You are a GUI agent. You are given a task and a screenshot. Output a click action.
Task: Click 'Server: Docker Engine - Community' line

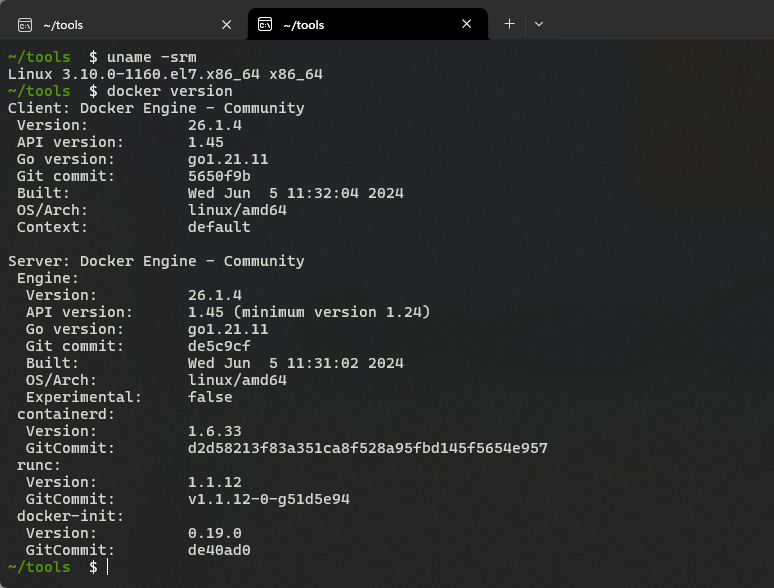[x=156, y=261]
